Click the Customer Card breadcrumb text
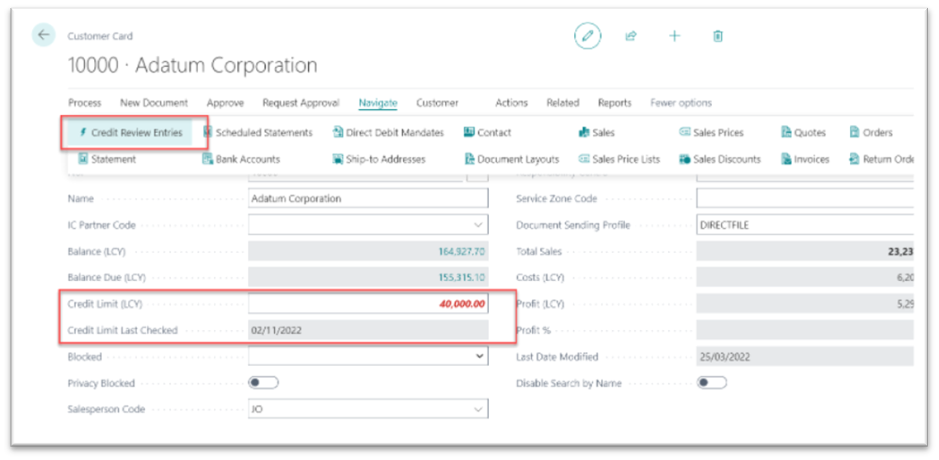Viewport: 939px width, 460px height. 100,36
